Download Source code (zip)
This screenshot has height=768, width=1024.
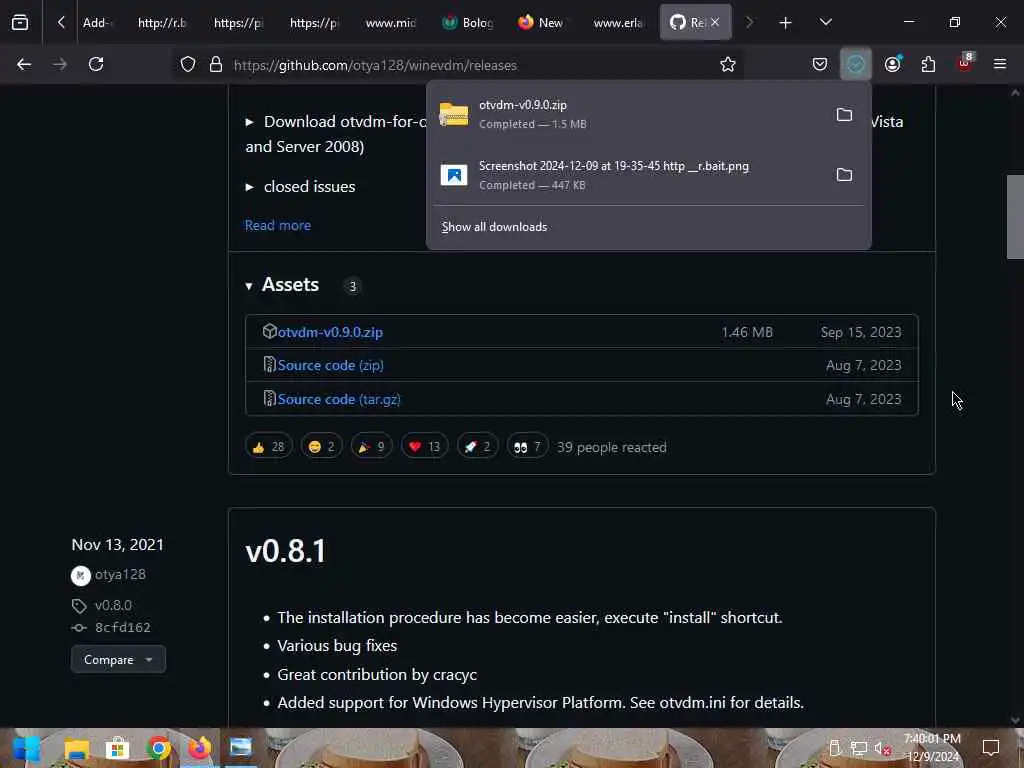click(x=330, y=365)
